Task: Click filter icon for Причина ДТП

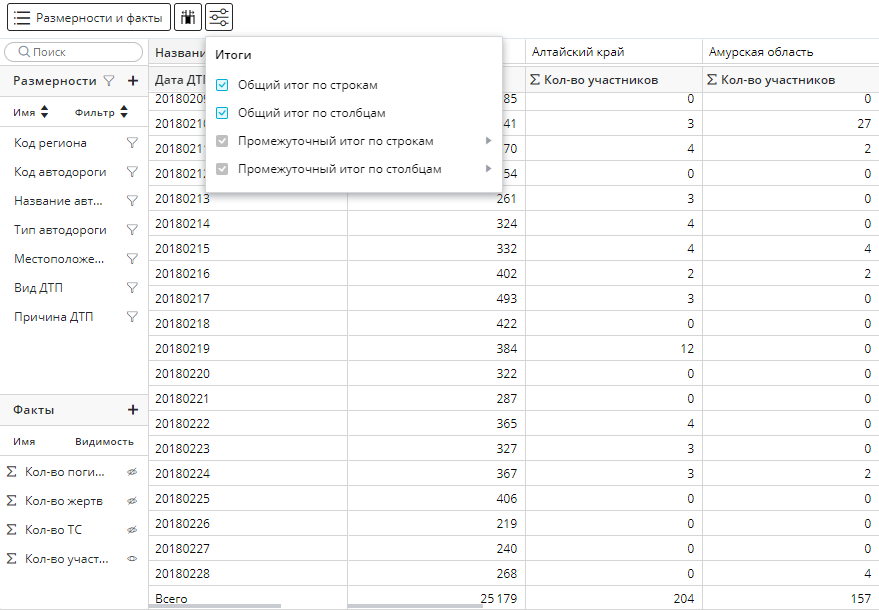Action: pos(131,317)
